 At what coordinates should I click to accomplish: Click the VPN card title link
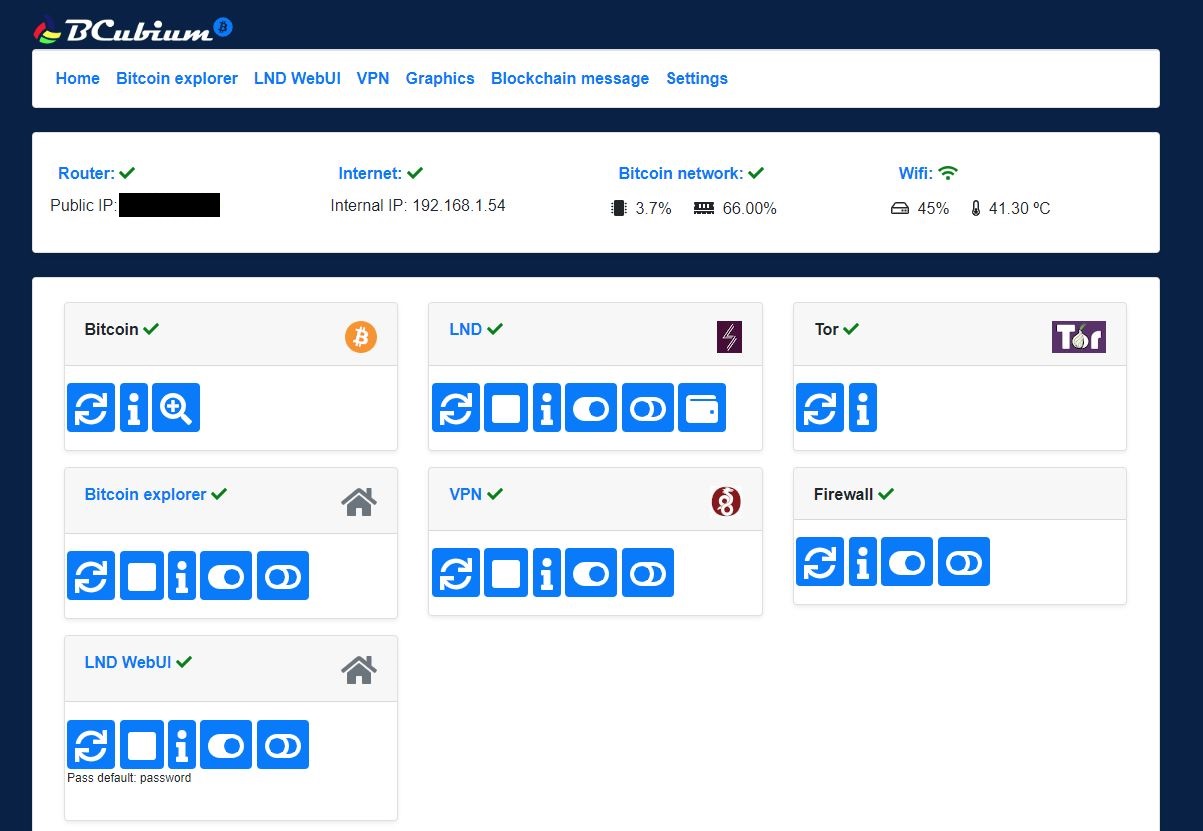(466, 494)
